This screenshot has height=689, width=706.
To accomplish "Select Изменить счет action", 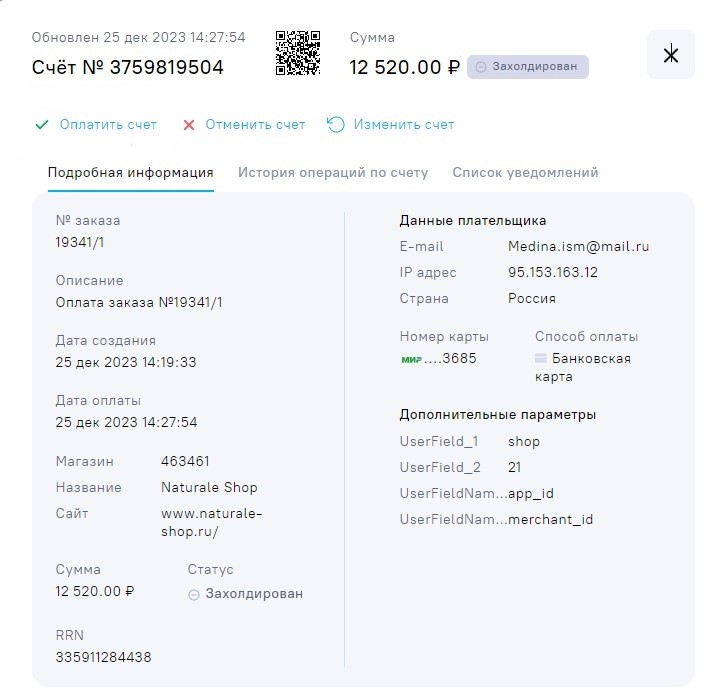I will [x=403, y=125].
